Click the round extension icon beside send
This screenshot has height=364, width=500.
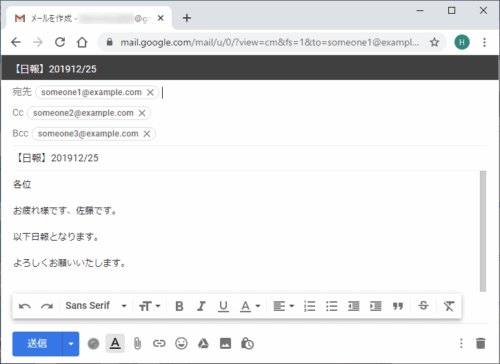click(x=93, y=344)
